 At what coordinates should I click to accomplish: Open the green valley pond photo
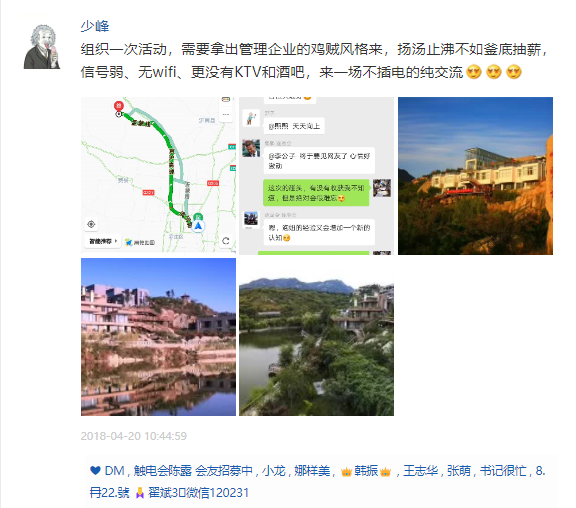coord(316,337)
